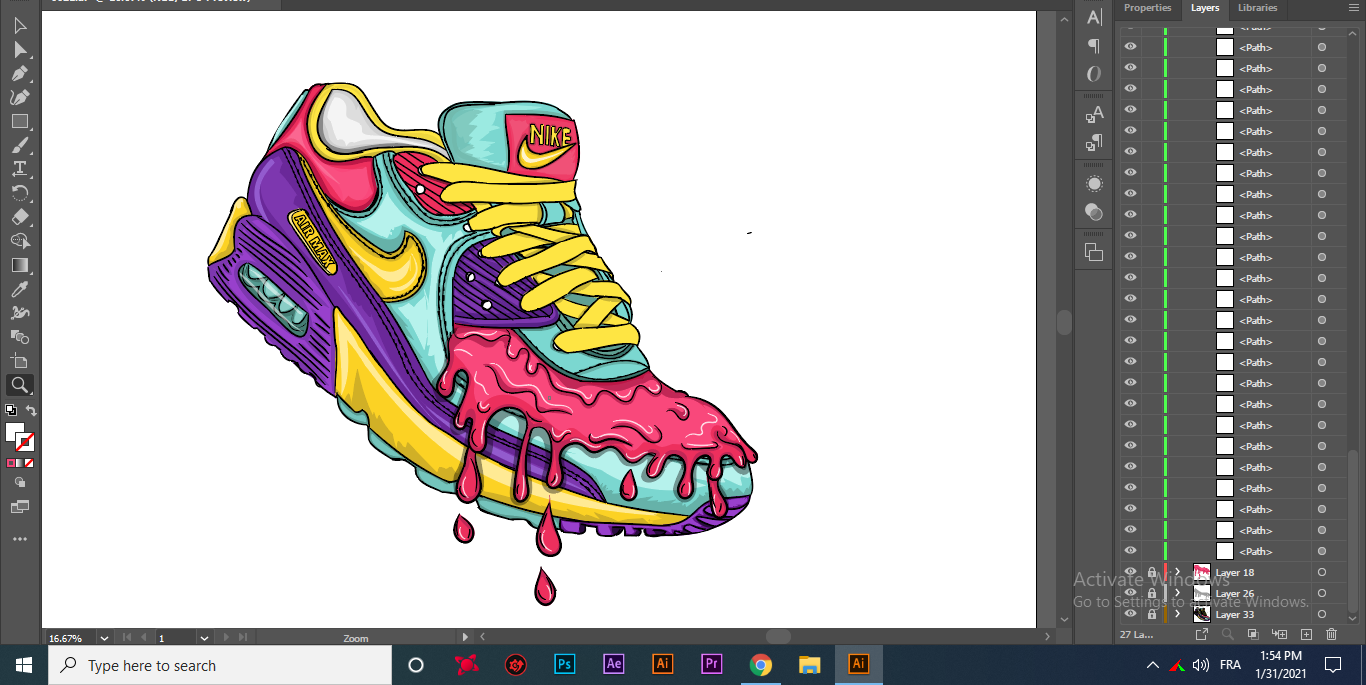Click the canvas horizontal scrollbar thumb
Image resolution: width=1366 pixels, height=685 pixels.
tap(778, 637)
